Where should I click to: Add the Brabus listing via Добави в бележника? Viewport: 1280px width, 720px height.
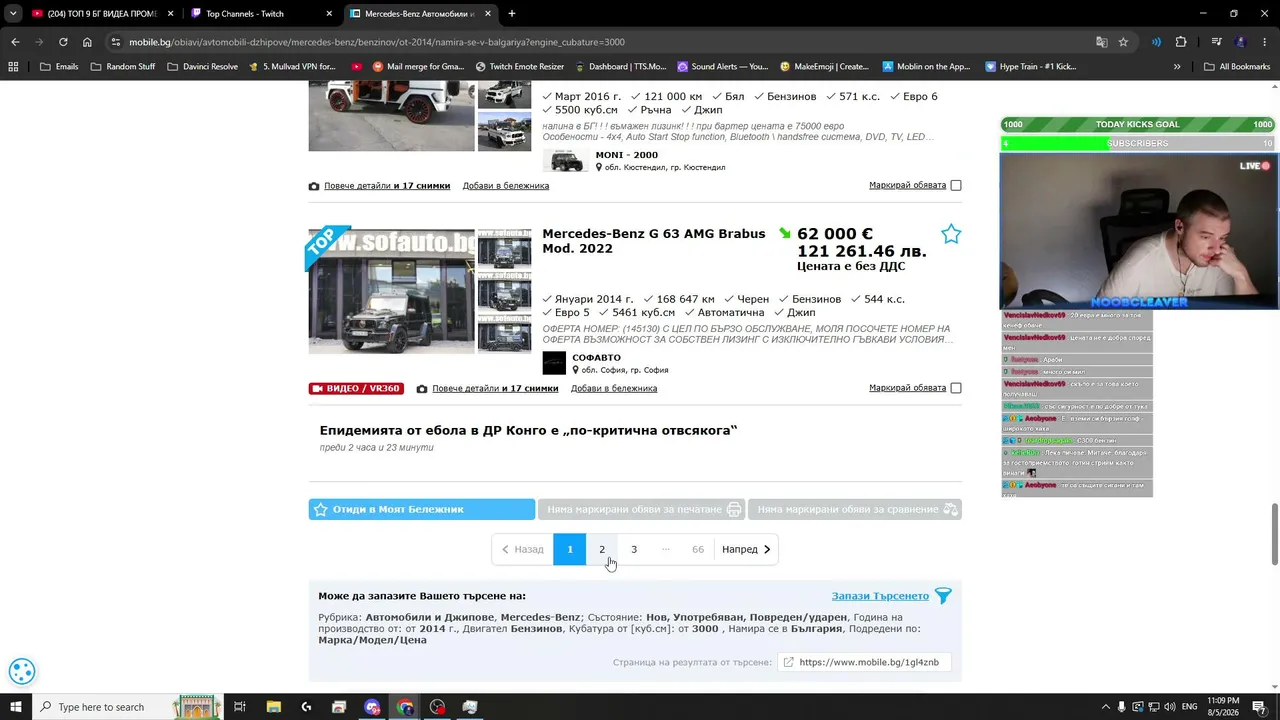point(614,388)
